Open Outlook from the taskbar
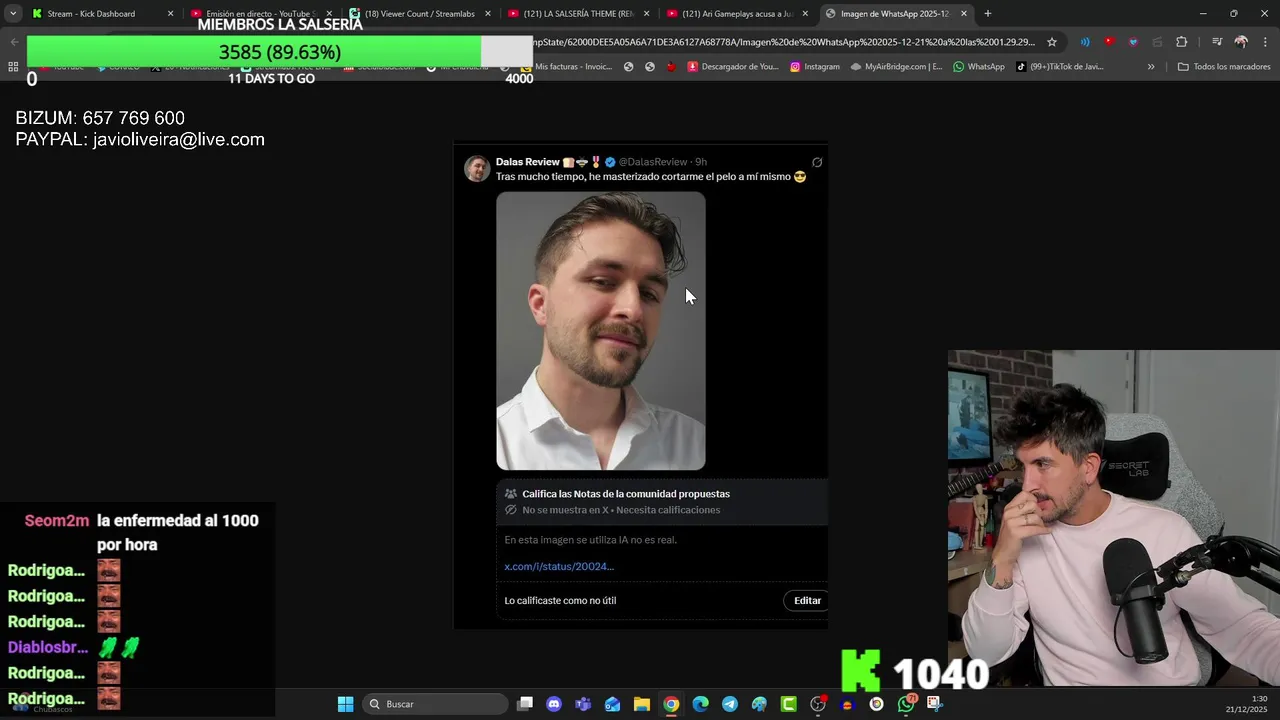 click(x=612, y=704)
